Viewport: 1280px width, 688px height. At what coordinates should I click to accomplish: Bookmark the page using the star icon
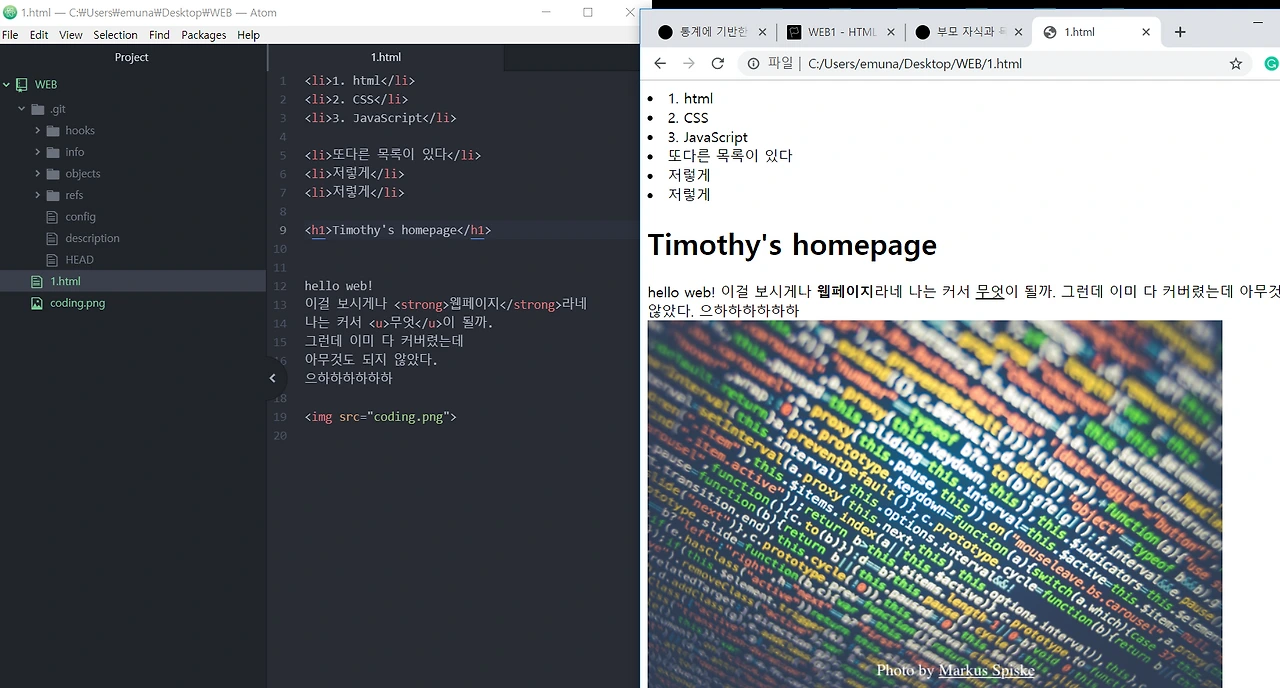(1236, 63)
